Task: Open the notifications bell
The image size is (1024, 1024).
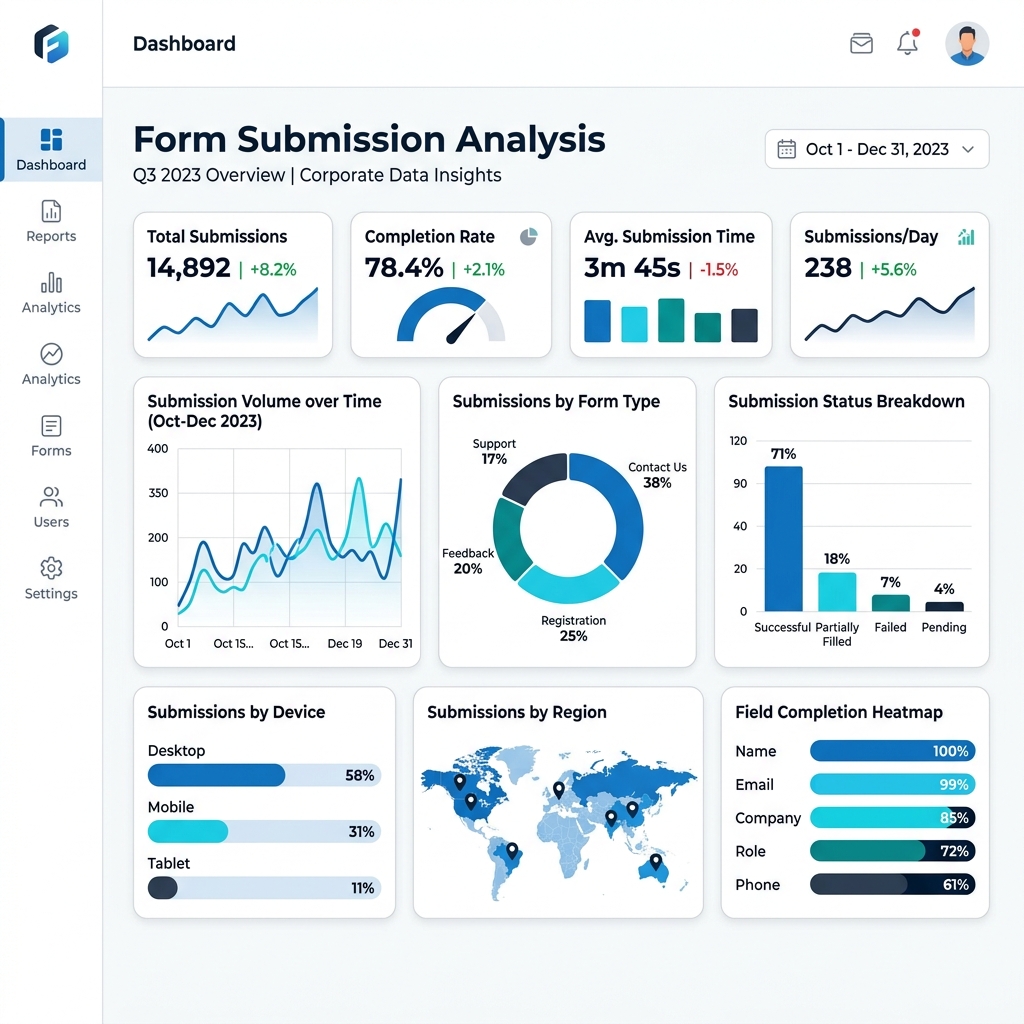Action: coord(907,42)
